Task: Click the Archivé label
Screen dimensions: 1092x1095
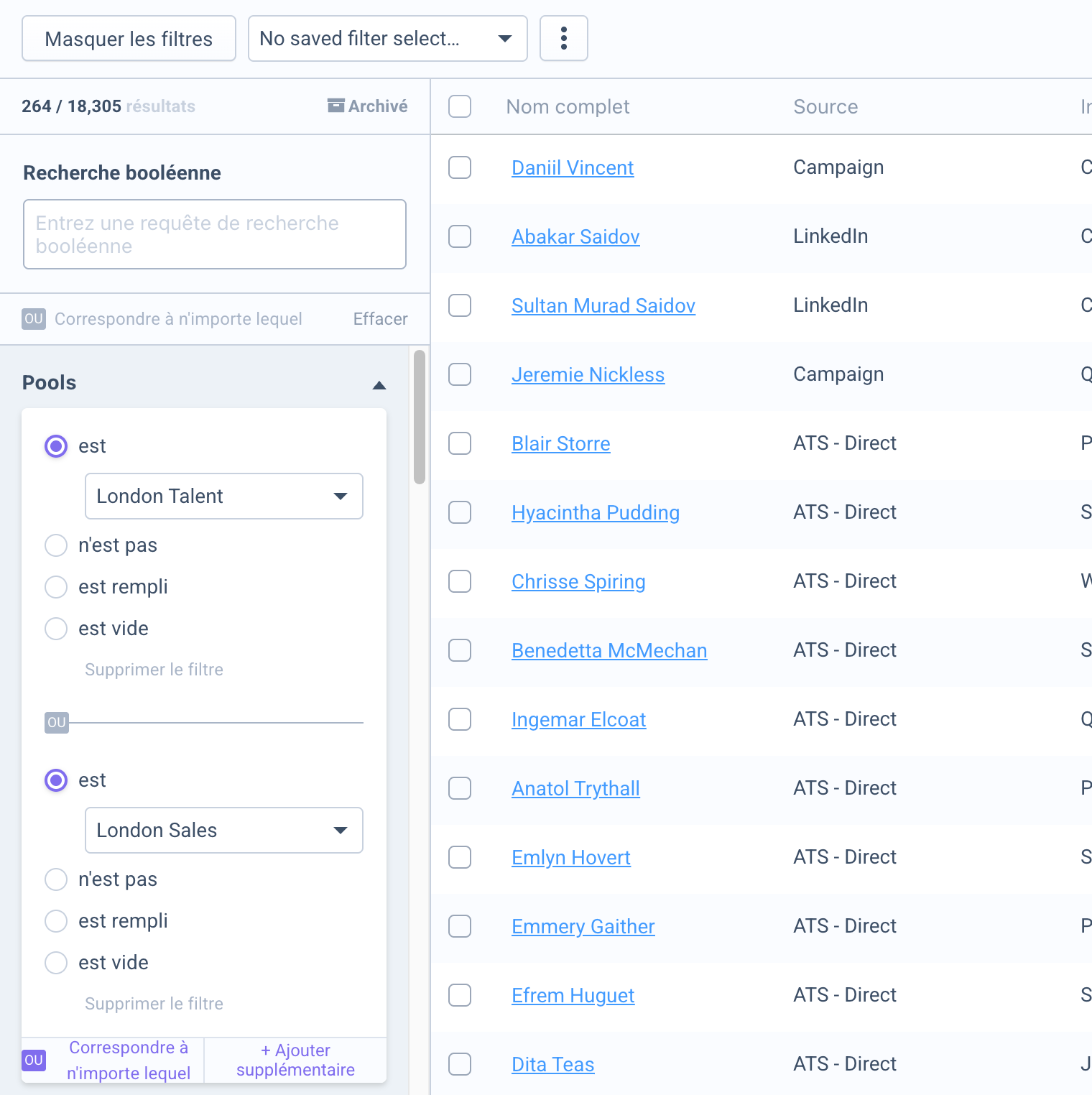Action: [378, 106]
